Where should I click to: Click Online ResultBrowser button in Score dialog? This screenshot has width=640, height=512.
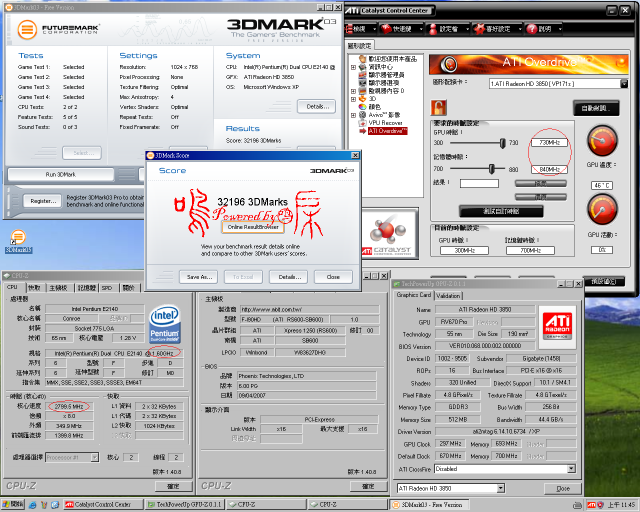[253, 227]
